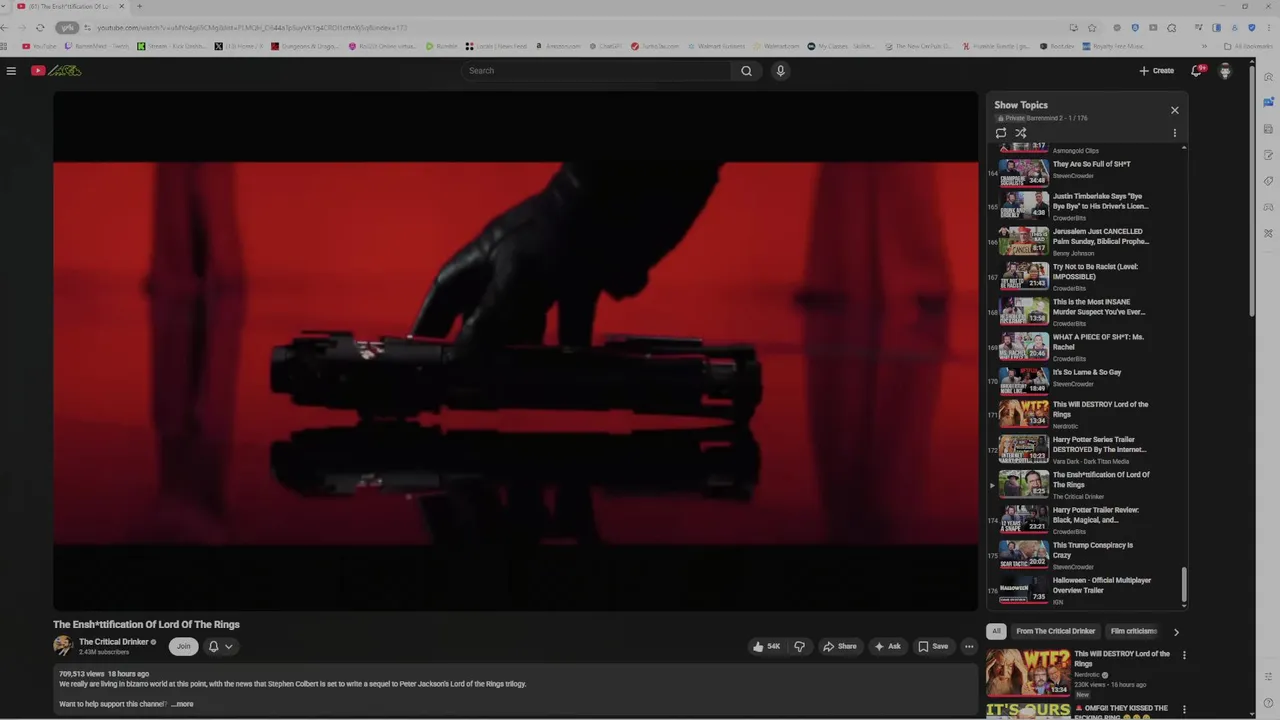Image resolution: width=1280 pixels, height=720 pixels.
Task: Open the All Bookmarks folder
Action: pos(1248,46)
